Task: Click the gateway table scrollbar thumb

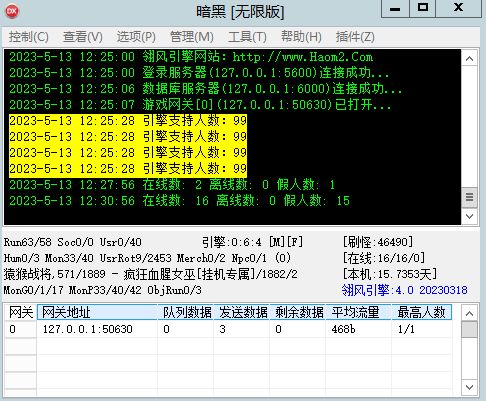Action: pyautogui.click(x=469, y=329)
